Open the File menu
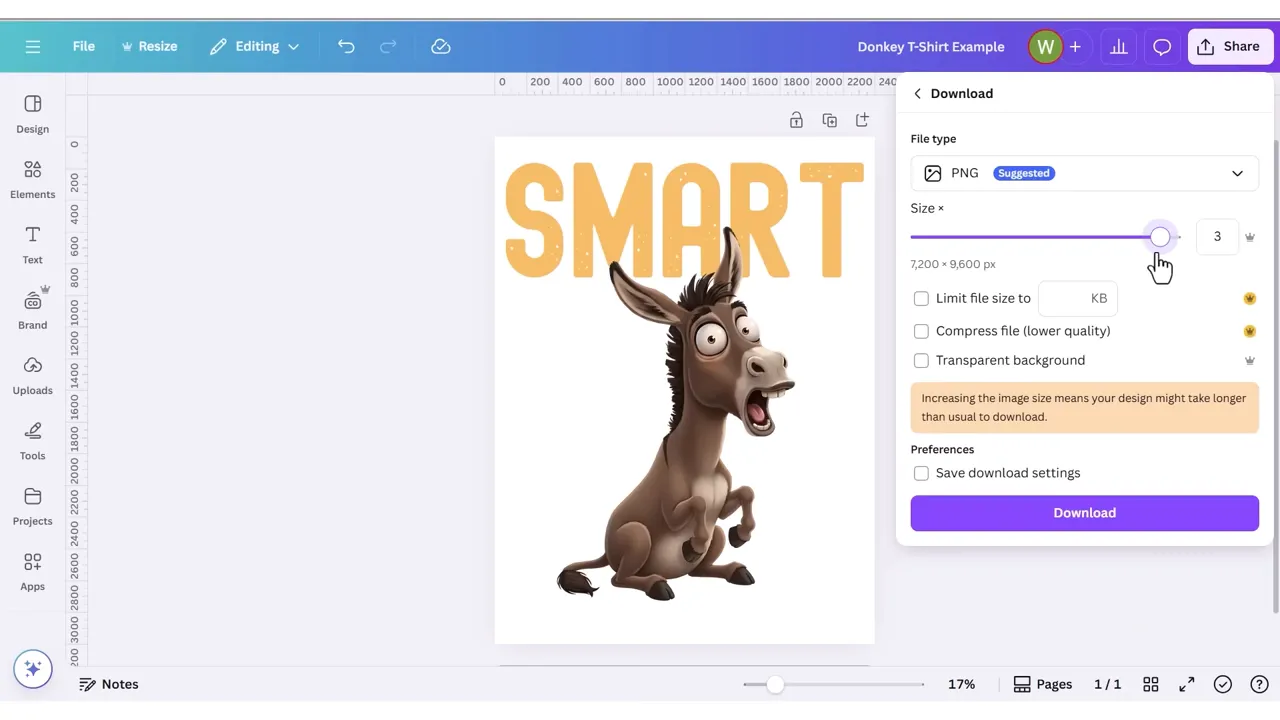The height and width of the screenshot is (720, 1280). [x=84, y=47]
